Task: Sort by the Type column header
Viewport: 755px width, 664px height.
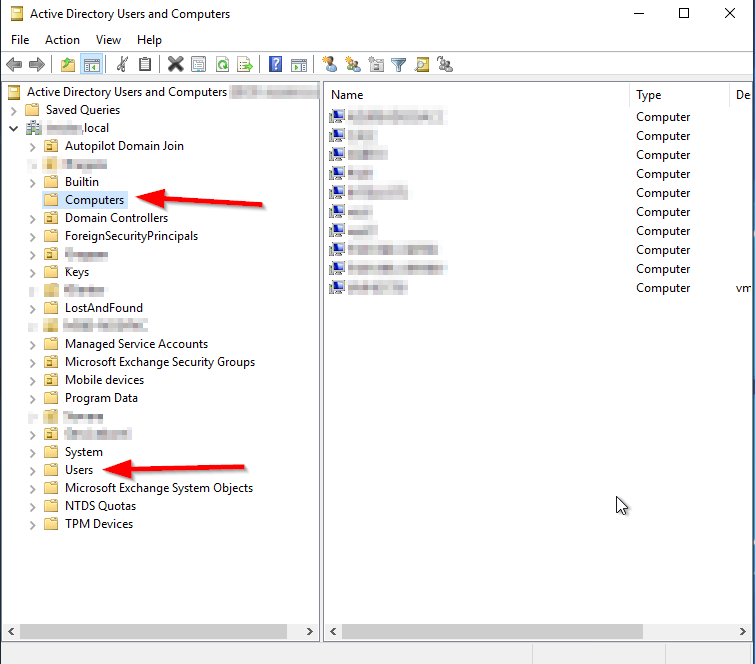Action: (x=679, y=95)
